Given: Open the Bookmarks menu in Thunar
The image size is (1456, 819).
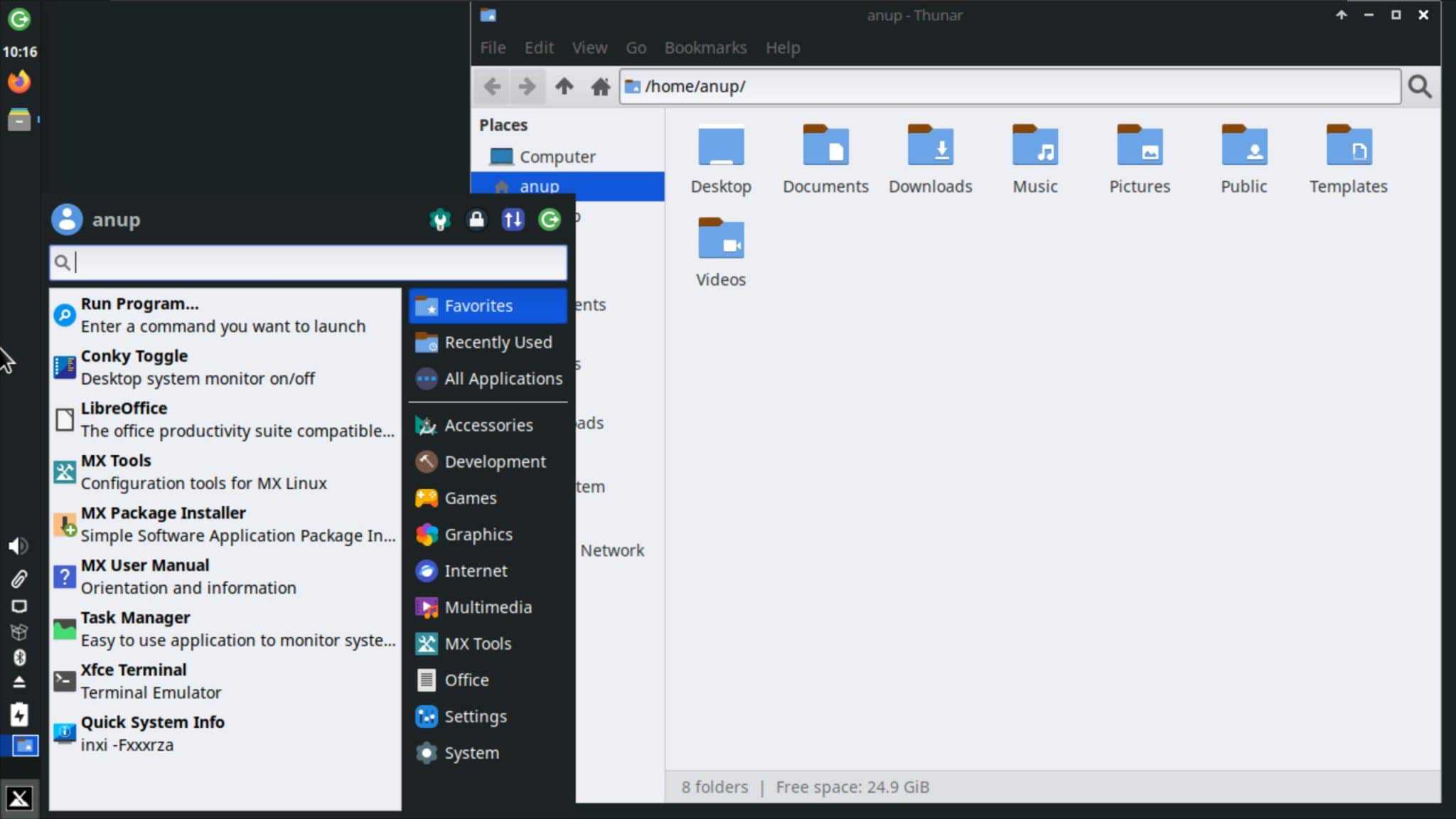Looking at the screenshot, I should [705, 48].
